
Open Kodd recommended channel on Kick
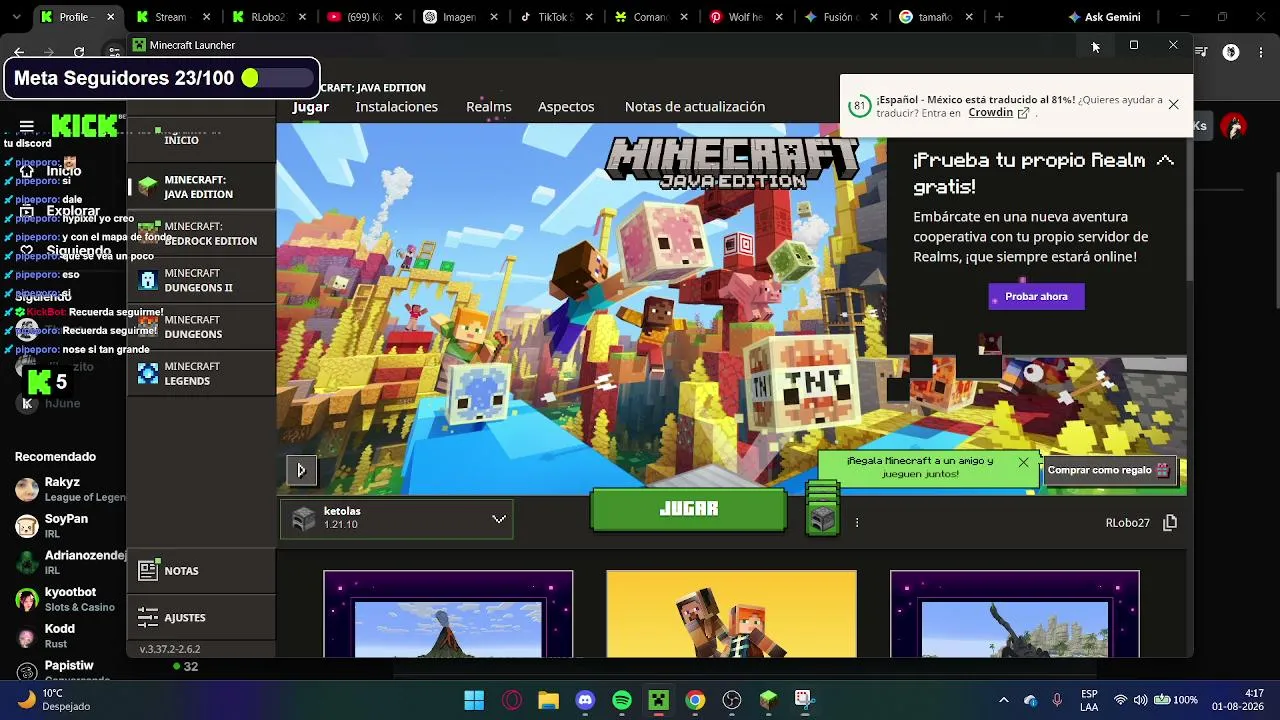pos(70,636)
